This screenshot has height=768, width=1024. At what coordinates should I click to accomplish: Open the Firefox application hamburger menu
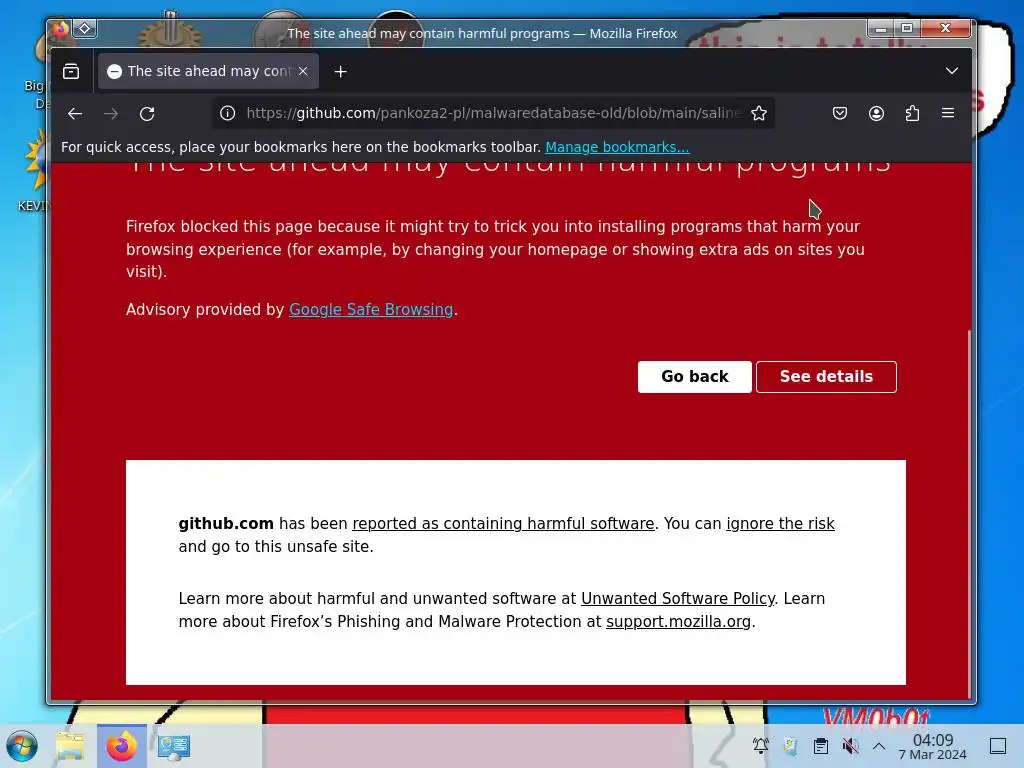click(x=948, y=113)
